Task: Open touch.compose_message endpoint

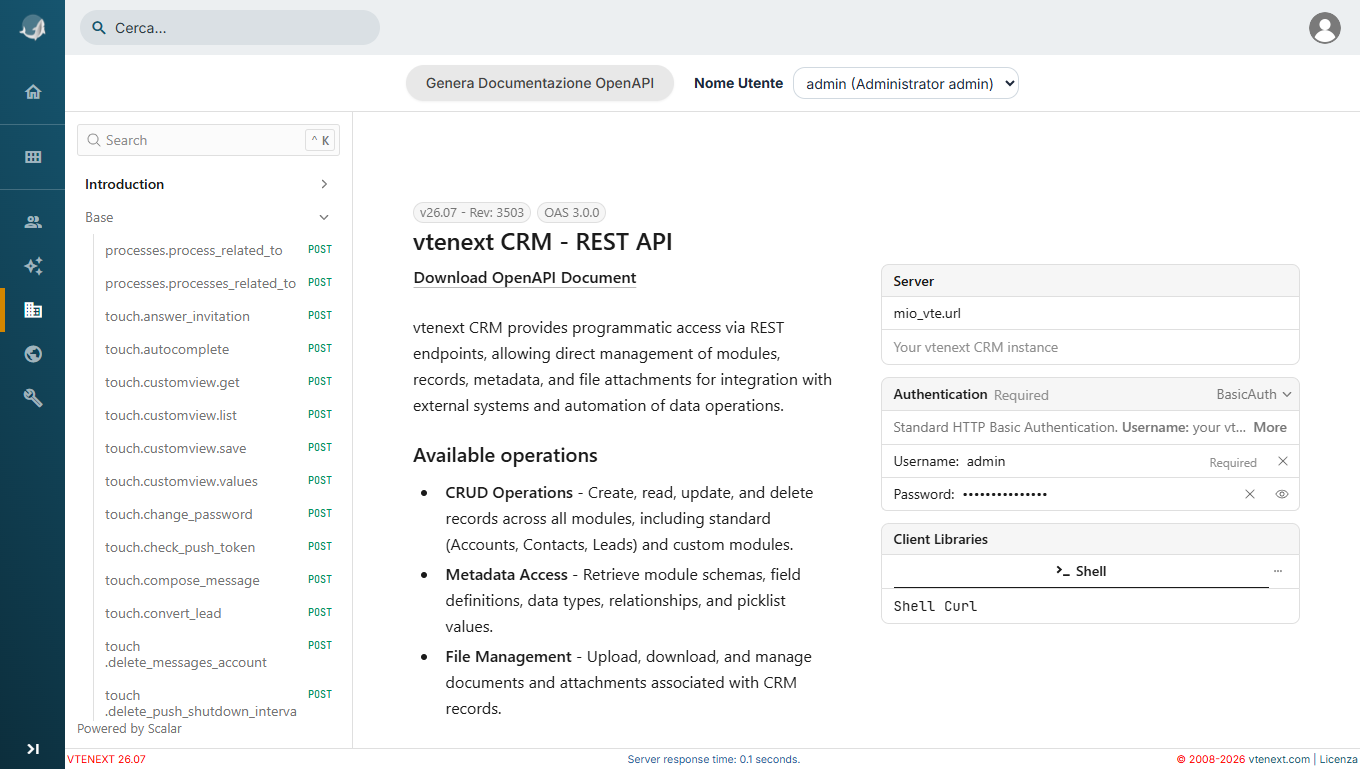Action: (x=208, y=580)
